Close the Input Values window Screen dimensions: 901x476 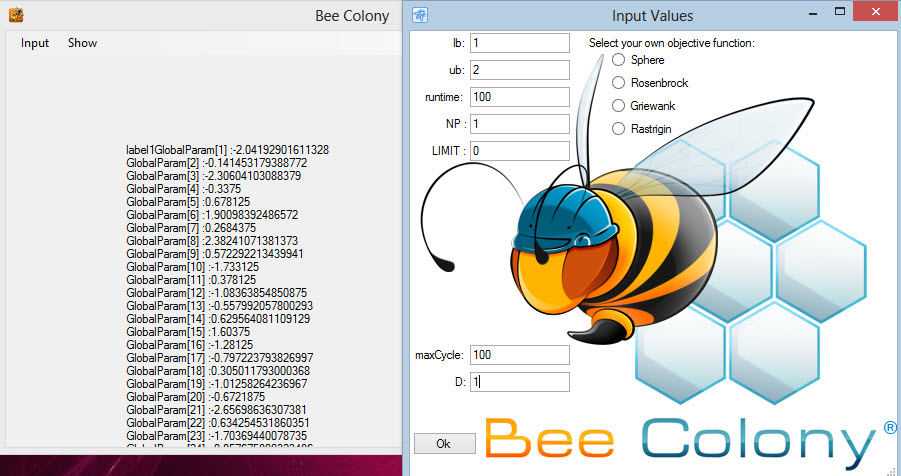(x=875, y=12)
